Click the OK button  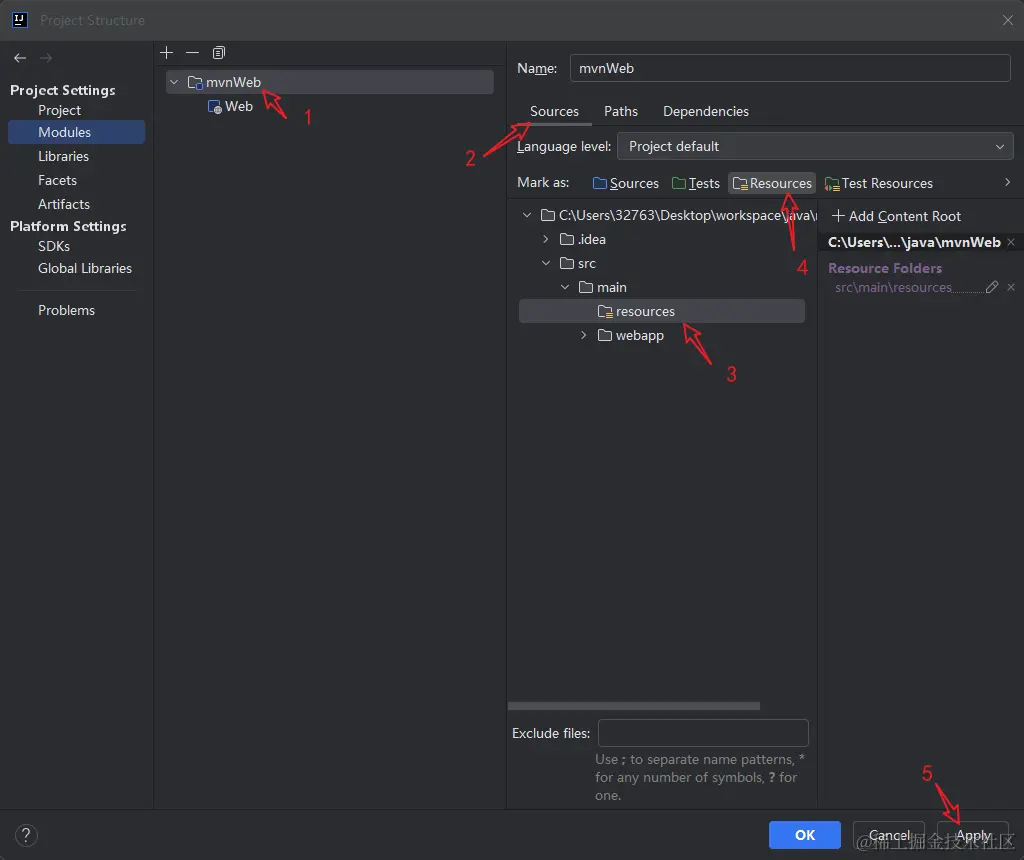(x=805, y=835)
